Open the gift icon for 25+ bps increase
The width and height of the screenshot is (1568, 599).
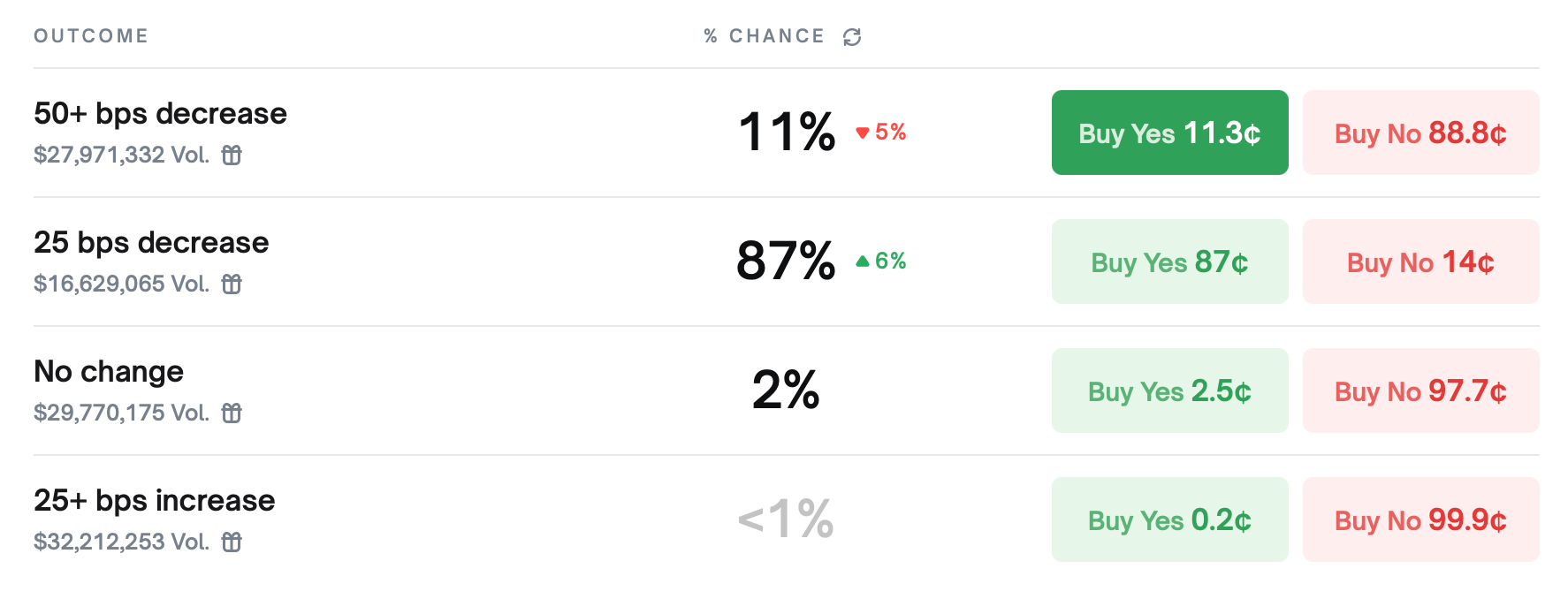pos(232,542)
